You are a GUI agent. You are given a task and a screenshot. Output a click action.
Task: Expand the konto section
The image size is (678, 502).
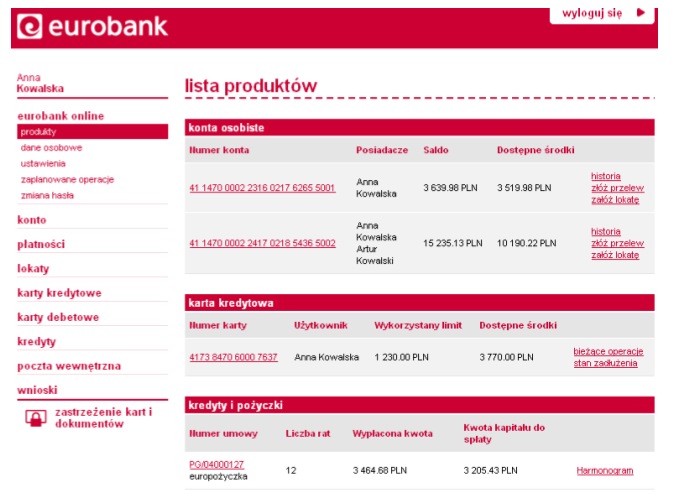tap(32, 220)
